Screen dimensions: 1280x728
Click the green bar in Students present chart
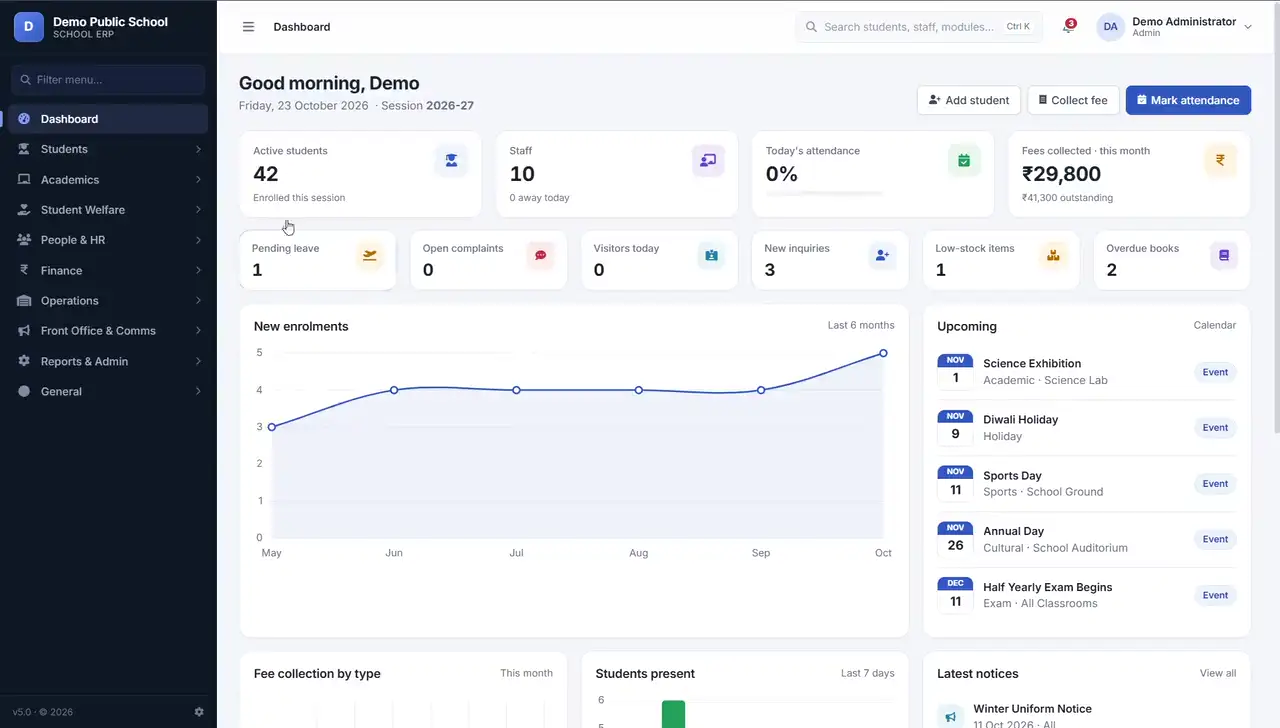[673, 714]
